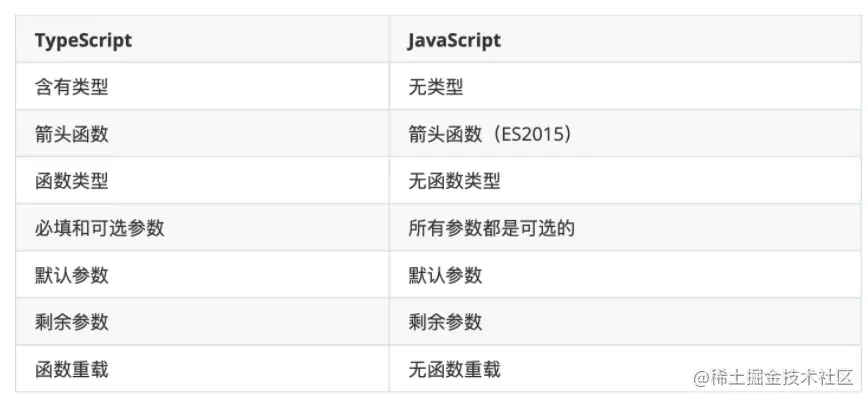This screenshot has height=402, width=868.
Task: Click the 所有参数都是可选的 cell
Action: point(625,228)
